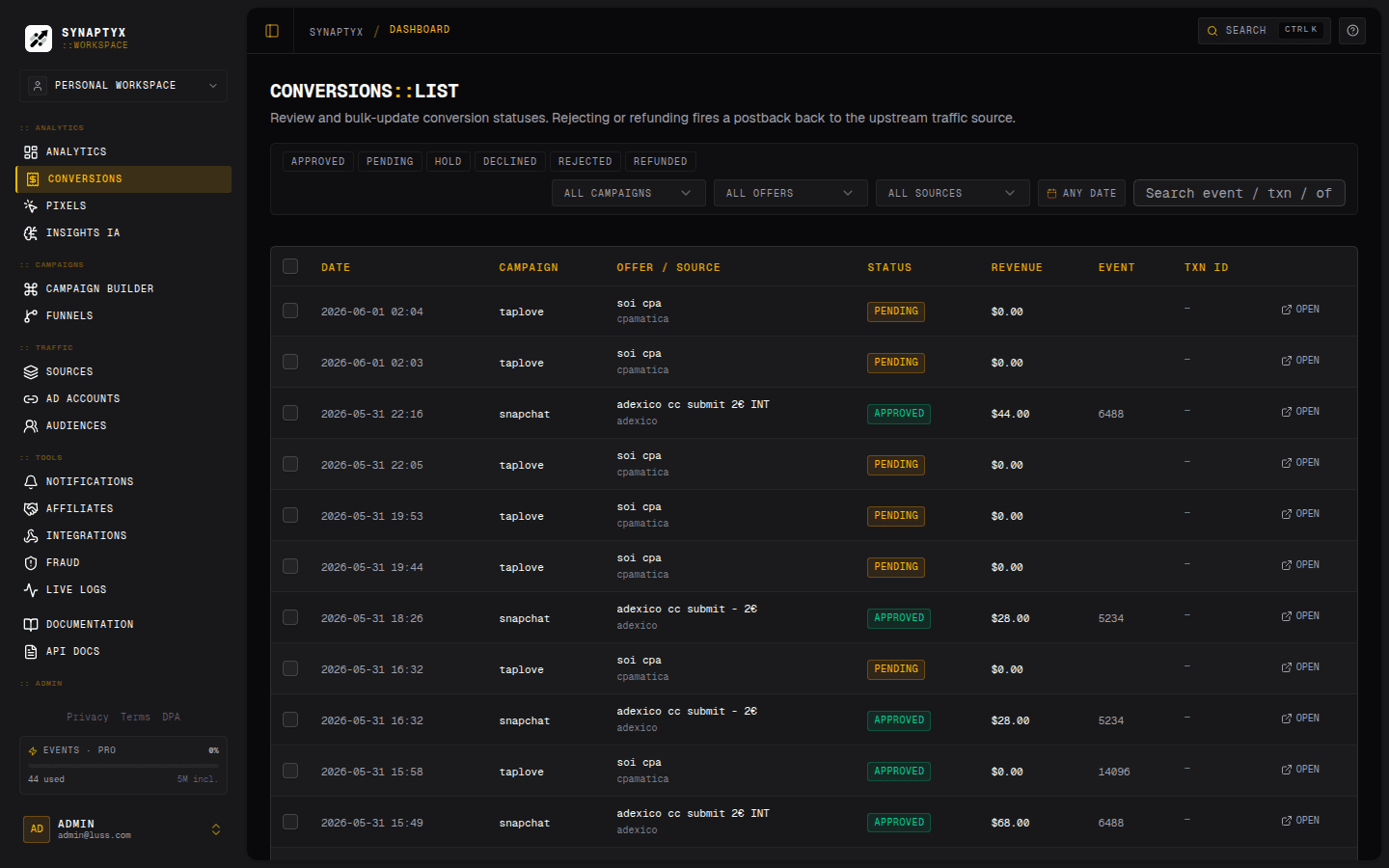Open the Audiences people icon
The width and height of the screenshot is (1389, 868).
[31, 426]
